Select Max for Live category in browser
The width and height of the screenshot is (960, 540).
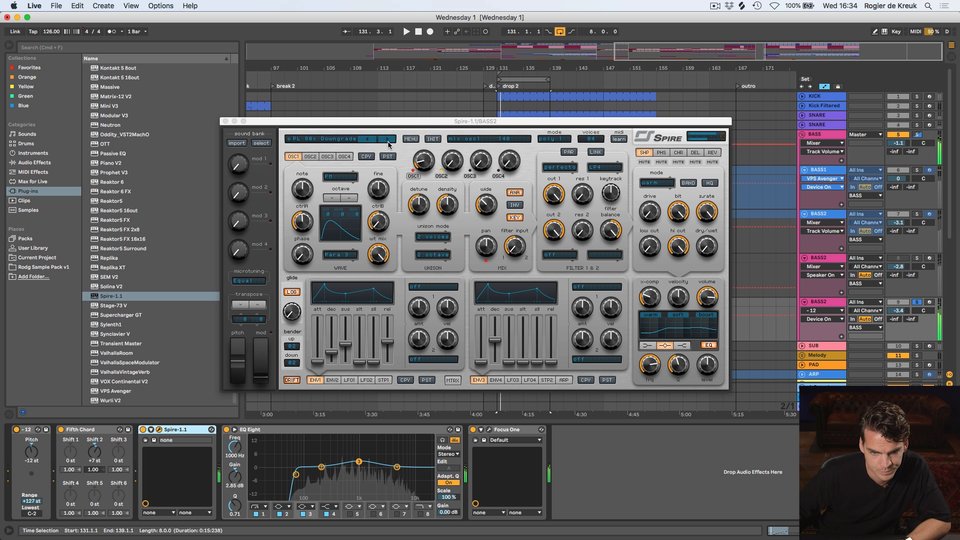(x=32, y=181)
